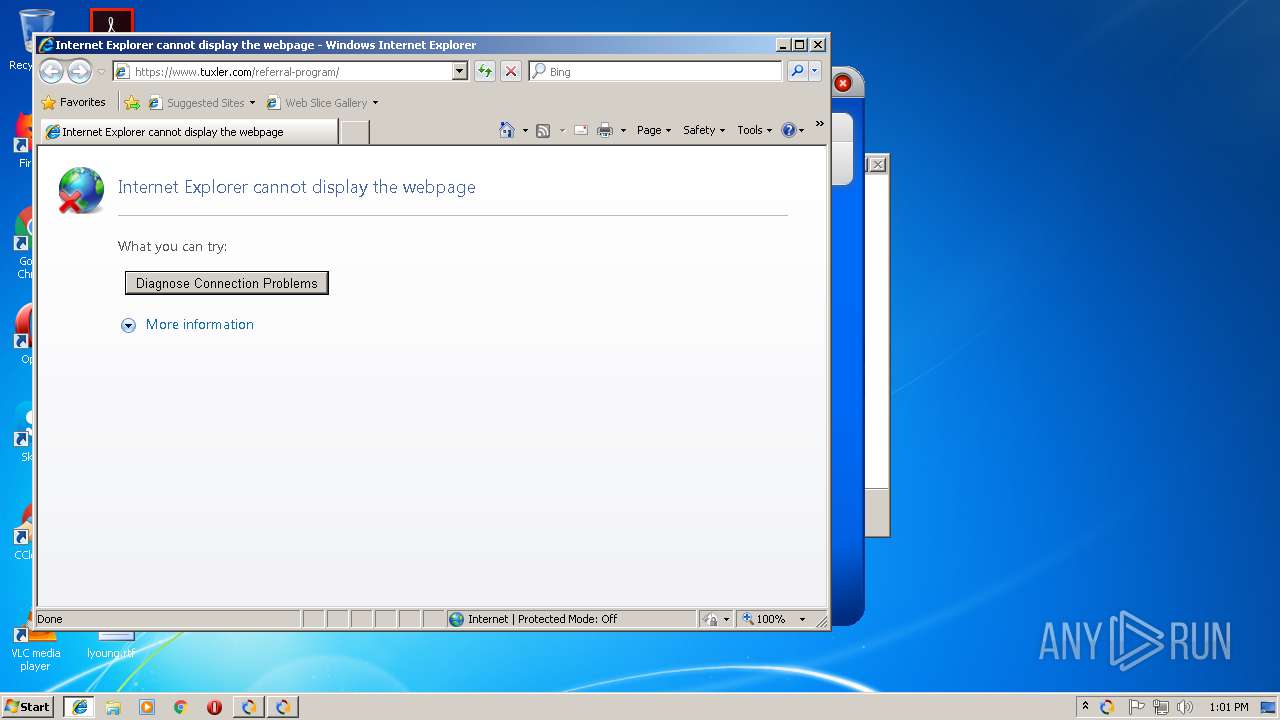Click the Tuxler system tray icon
The width and height of the screenshot is (1280, 720).
1107,707
